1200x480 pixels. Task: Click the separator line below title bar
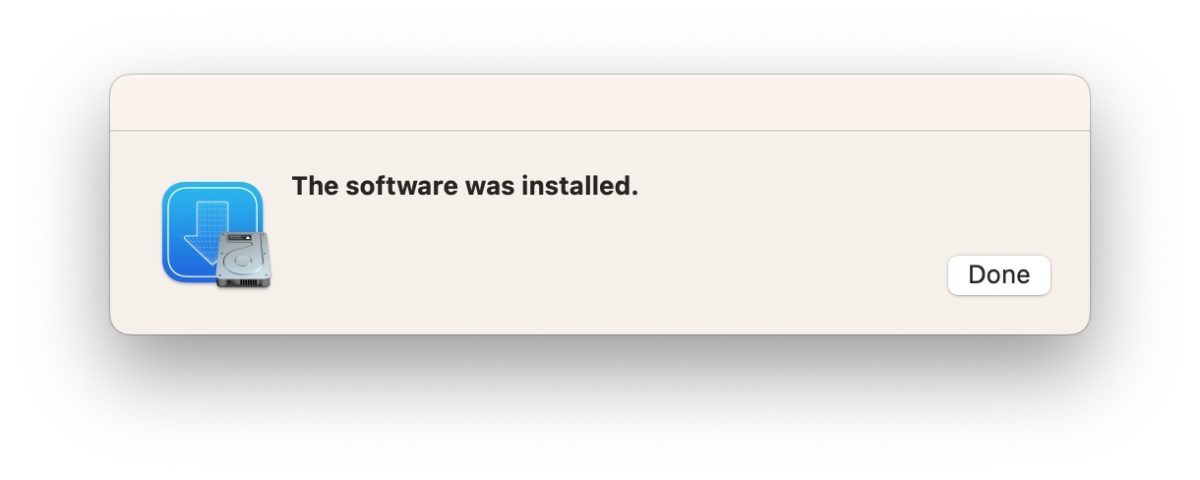[x=600, y=130]
